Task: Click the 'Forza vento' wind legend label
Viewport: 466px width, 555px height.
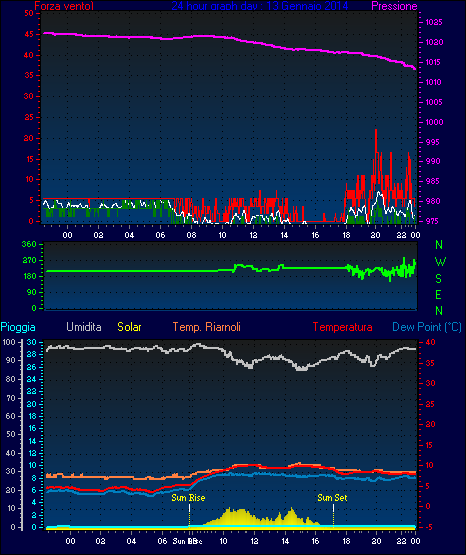Action: [x=64, y=6]
